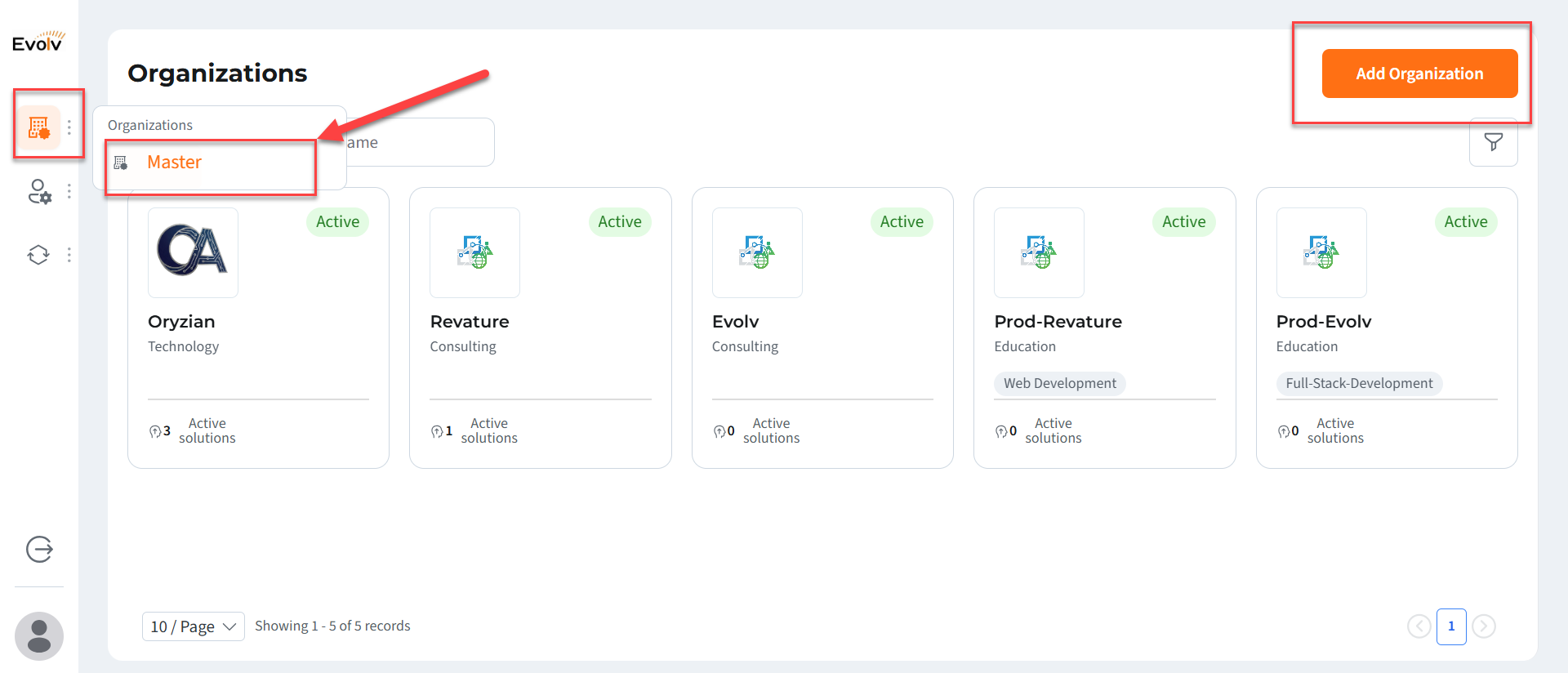Log out using the sidebar logout icon

point(39,550)
